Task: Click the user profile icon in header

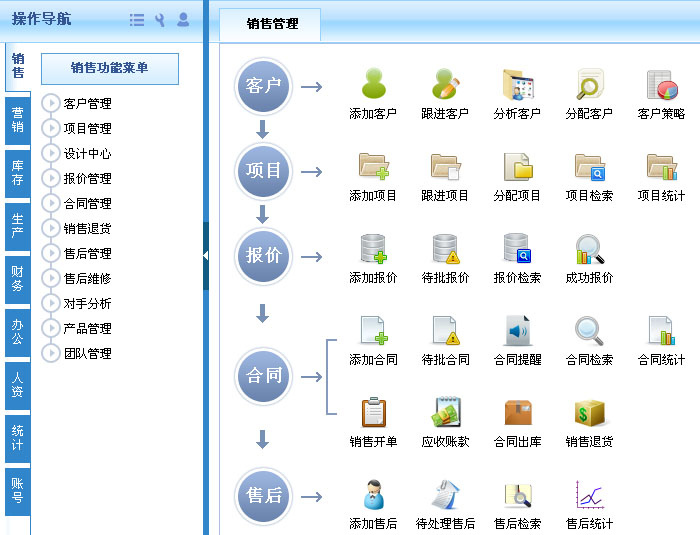Action: coord(183,19)
